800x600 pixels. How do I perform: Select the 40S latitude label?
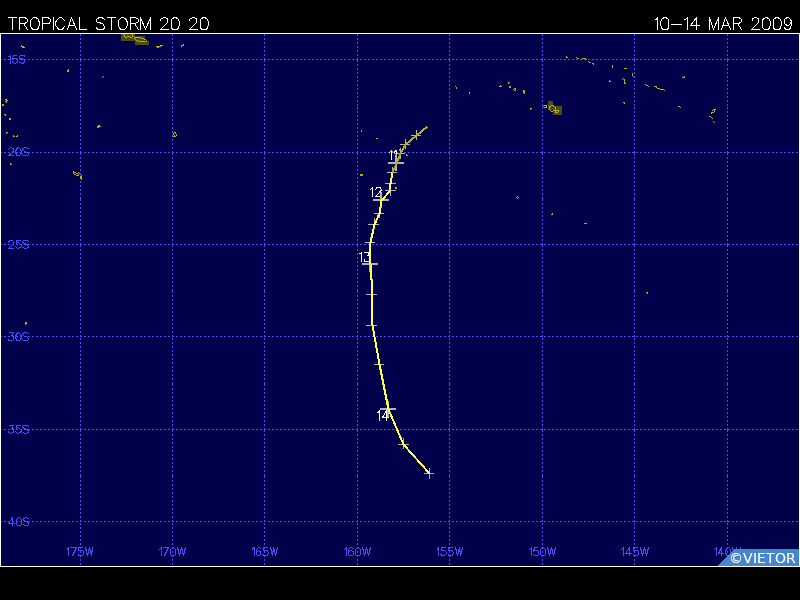[18, 522]
